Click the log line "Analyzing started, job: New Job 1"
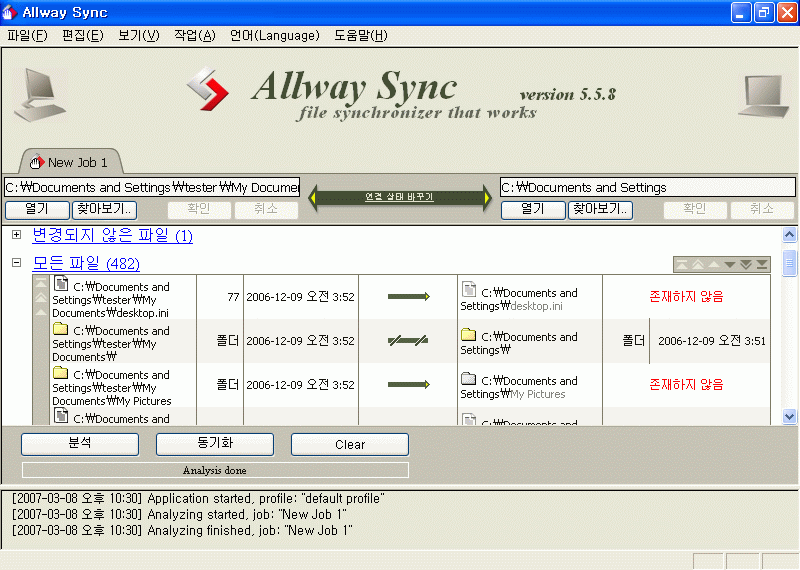800x570 pixels. pos(179,514)
